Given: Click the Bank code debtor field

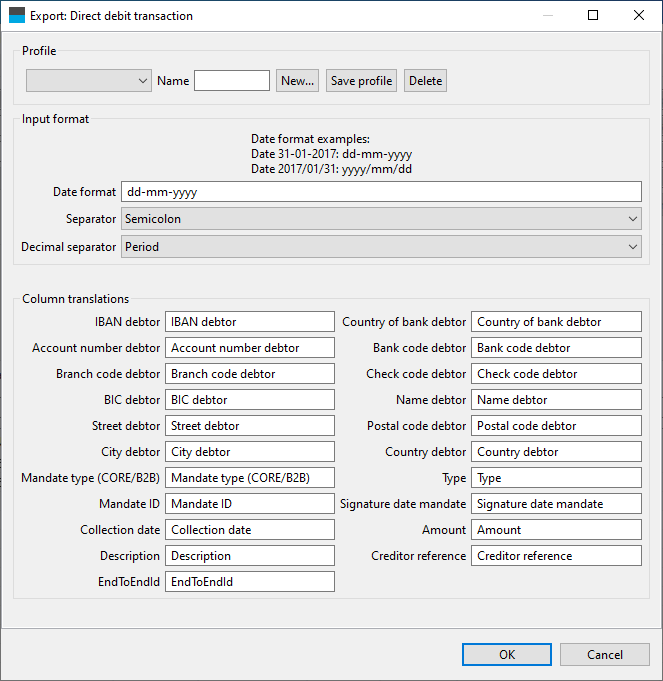Looking at the screenshot, I should pos(556,348).
